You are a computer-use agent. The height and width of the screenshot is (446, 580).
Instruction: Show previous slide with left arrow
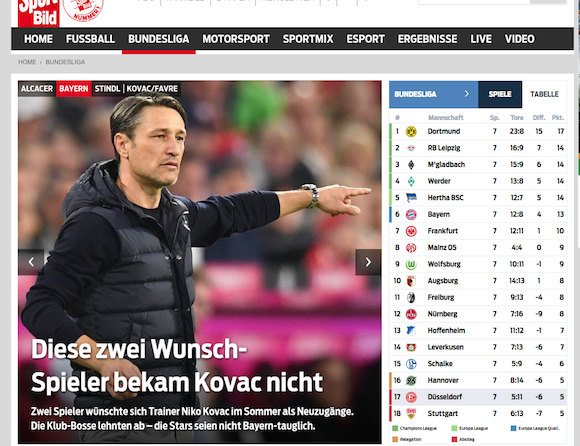click(31, 262)
